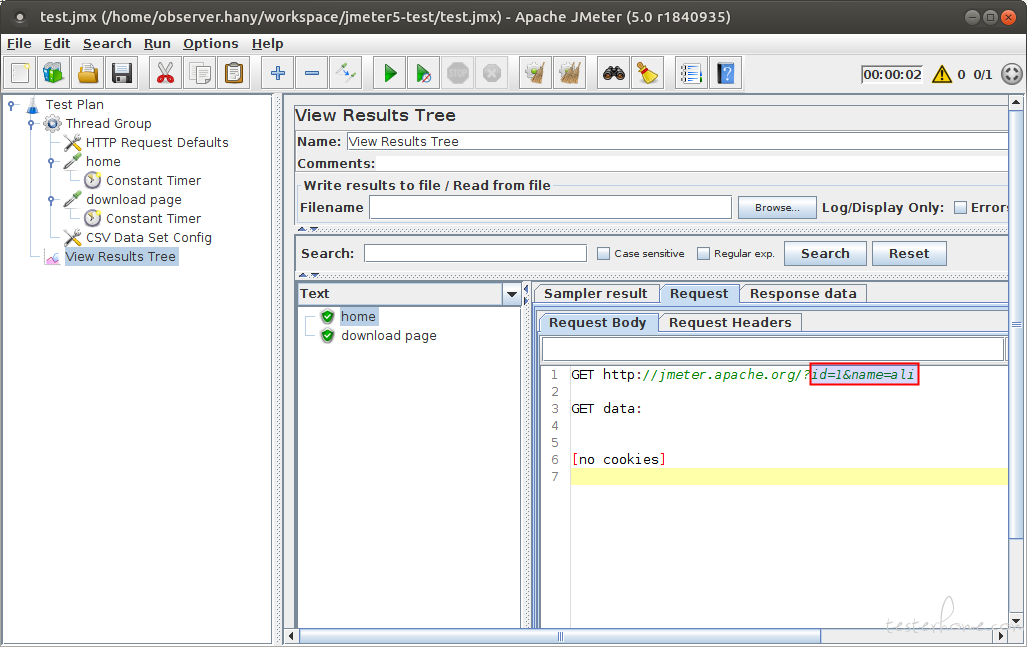Open the Options menu
The height and width of the screenshot is (647, 1027).
(210, 44)
